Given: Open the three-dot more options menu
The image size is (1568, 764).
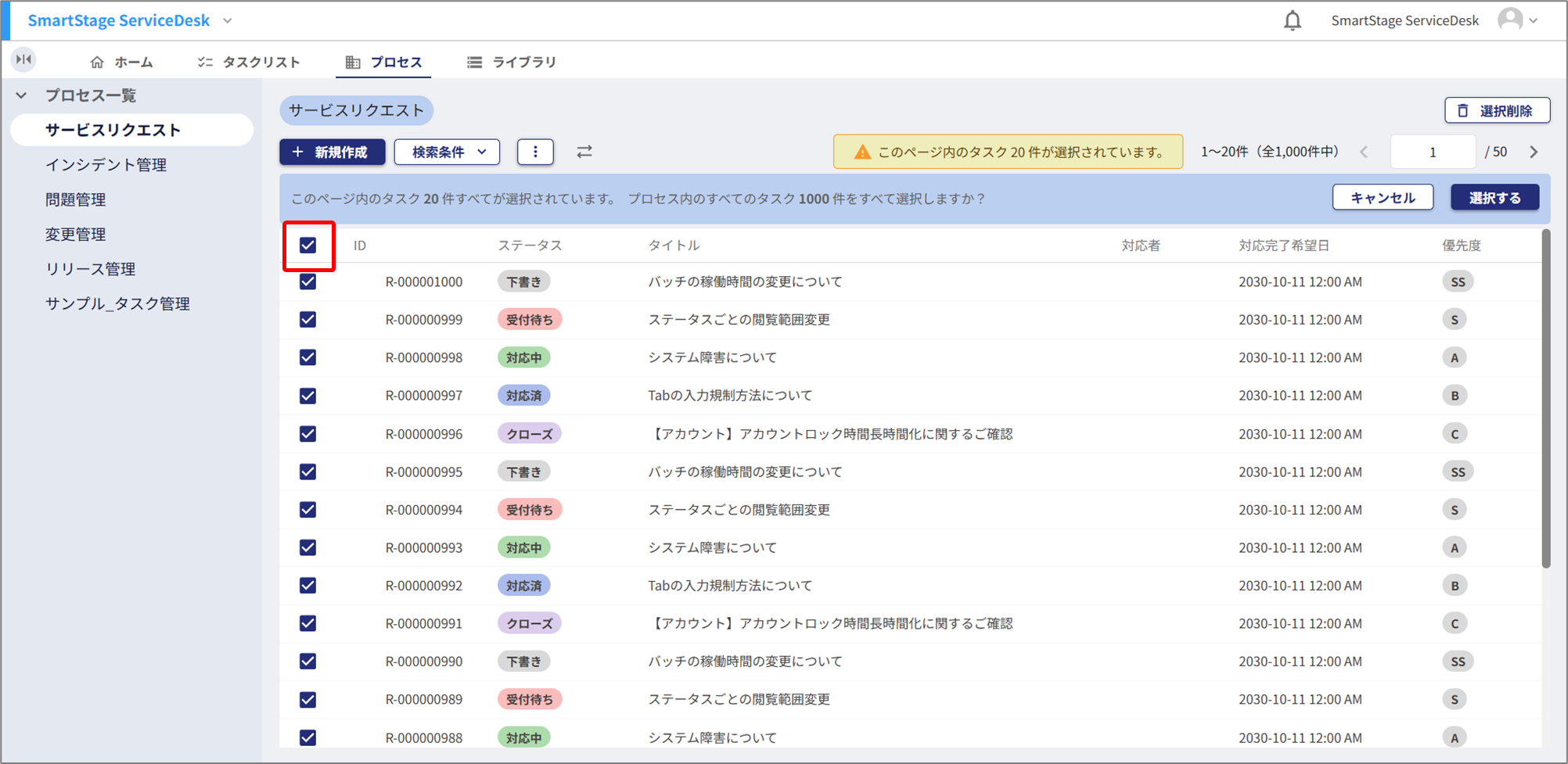Looking at the screenshot, I should [535, 152].
